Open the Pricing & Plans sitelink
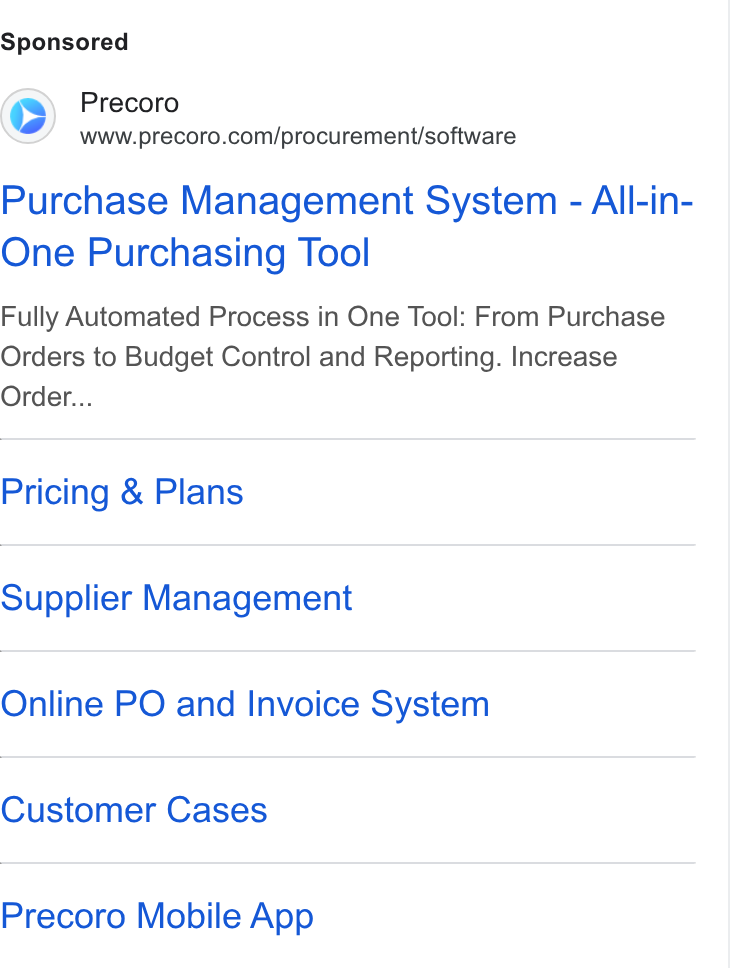 pos(122,492)
